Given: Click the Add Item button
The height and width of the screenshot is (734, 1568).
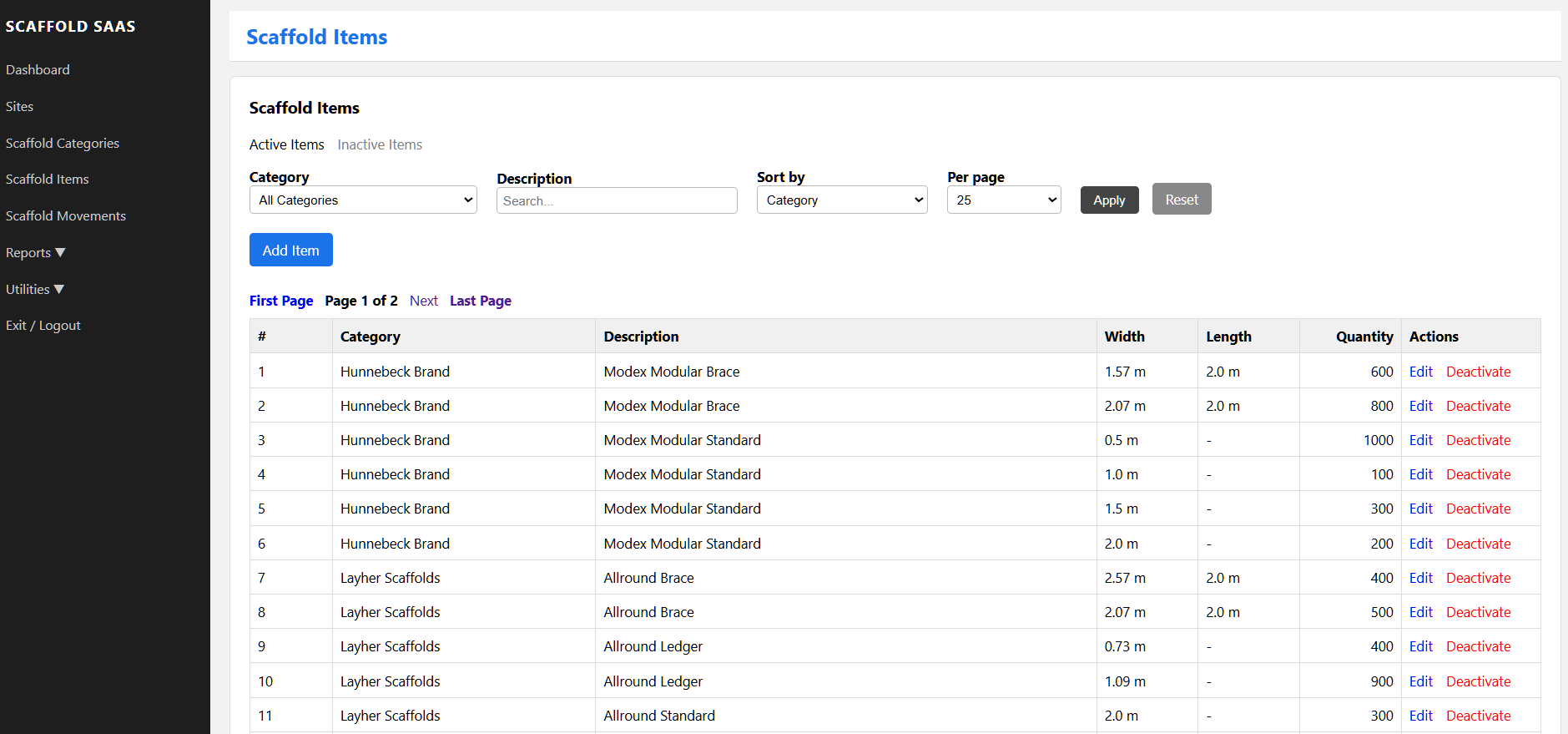Looking at the screenshot, I should pos(290,251).
